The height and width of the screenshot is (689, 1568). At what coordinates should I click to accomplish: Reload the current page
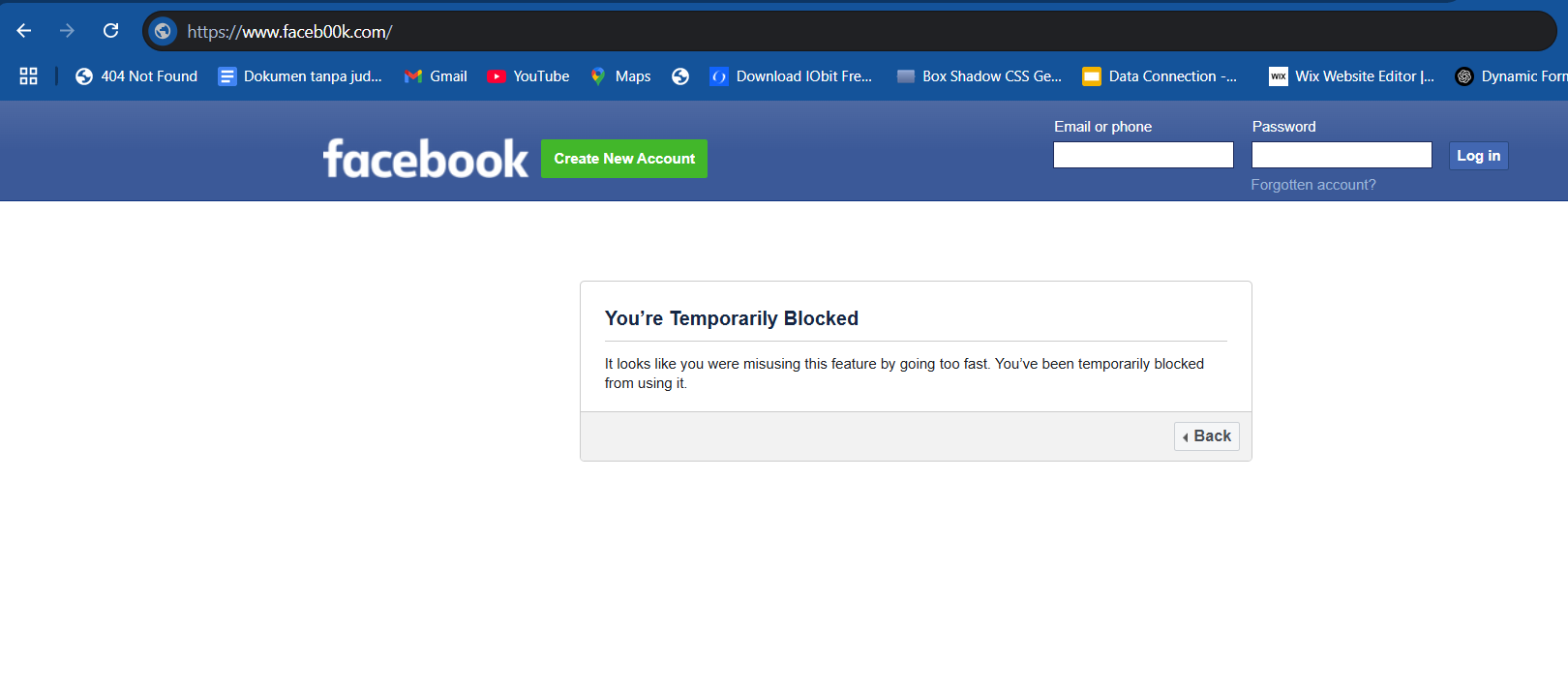(x=111, y=31)
